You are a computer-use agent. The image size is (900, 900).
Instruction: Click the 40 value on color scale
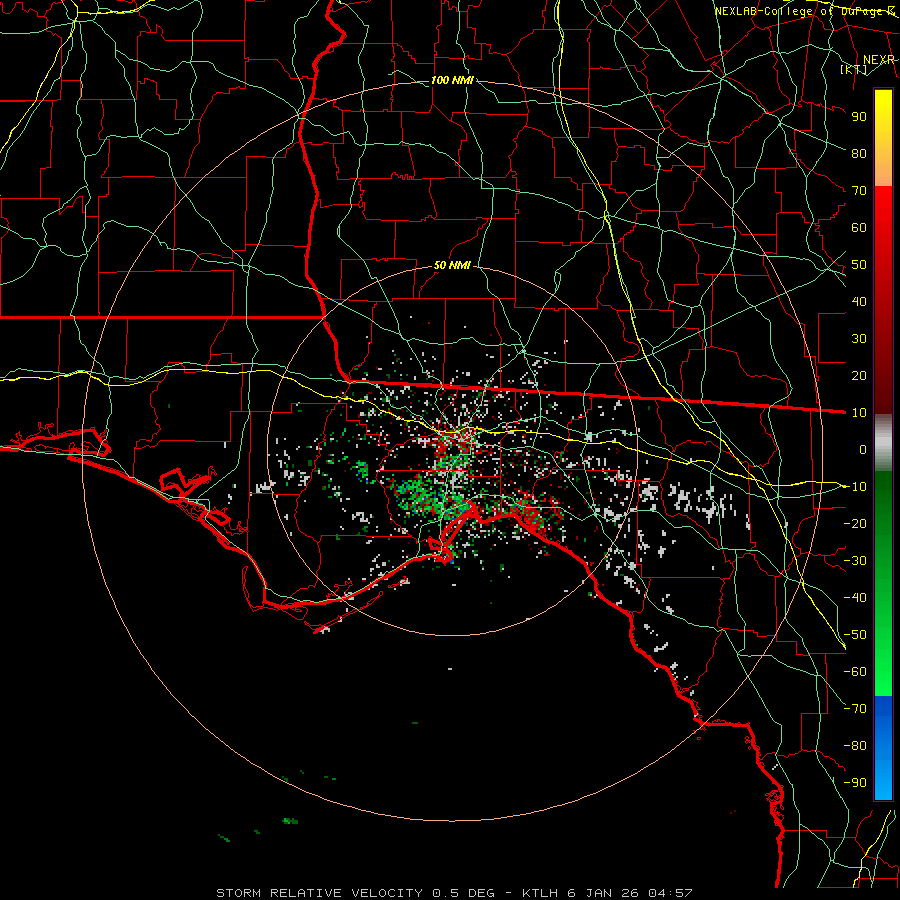pos(859,301)
